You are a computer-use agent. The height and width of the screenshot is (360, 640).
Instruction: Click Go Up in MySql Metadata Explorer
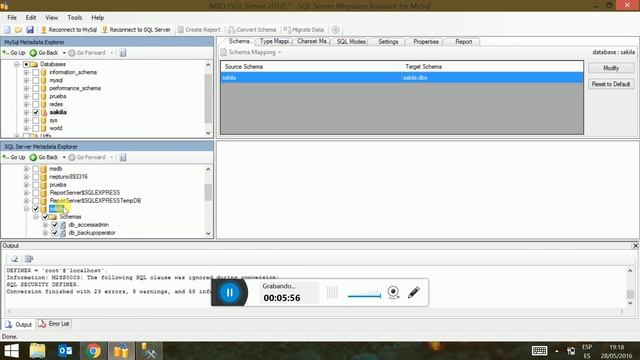point(14,53)
